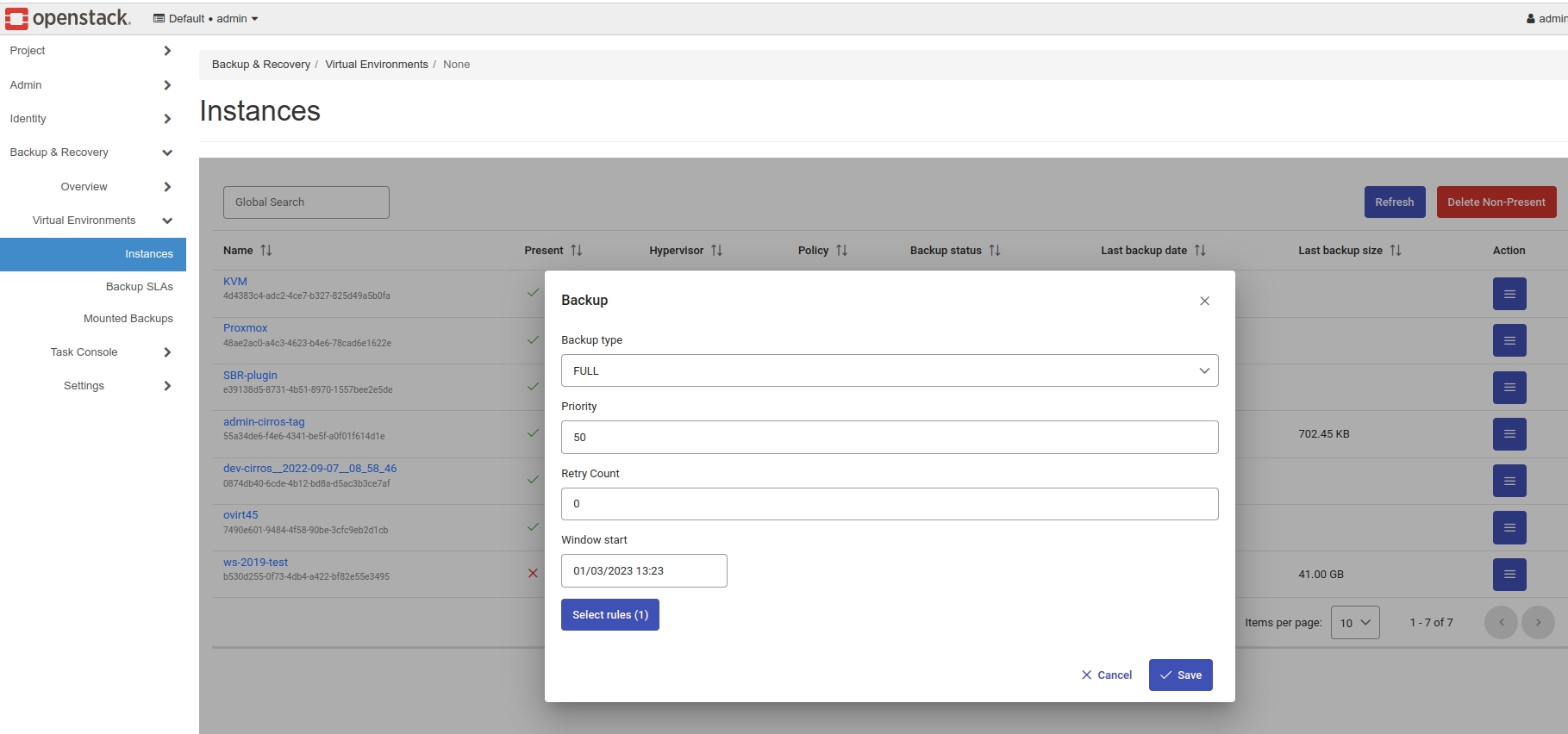Open action menu for ws-2019-test instance
This screenshot has width=1568, height=734.
point(1509,575)
